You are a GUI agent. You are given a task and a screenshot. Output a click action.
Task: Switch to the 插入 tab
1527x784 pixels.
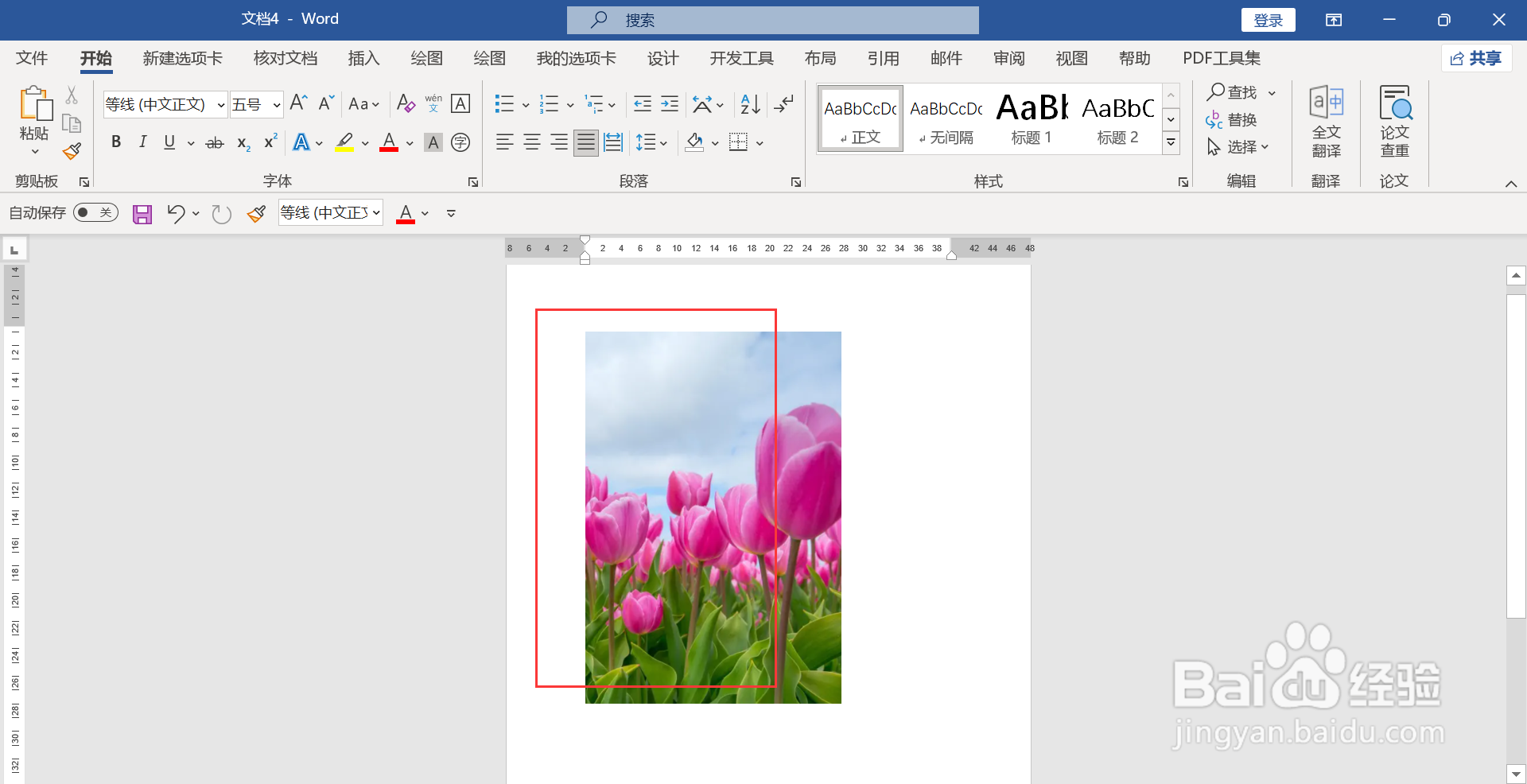point(363,58)
